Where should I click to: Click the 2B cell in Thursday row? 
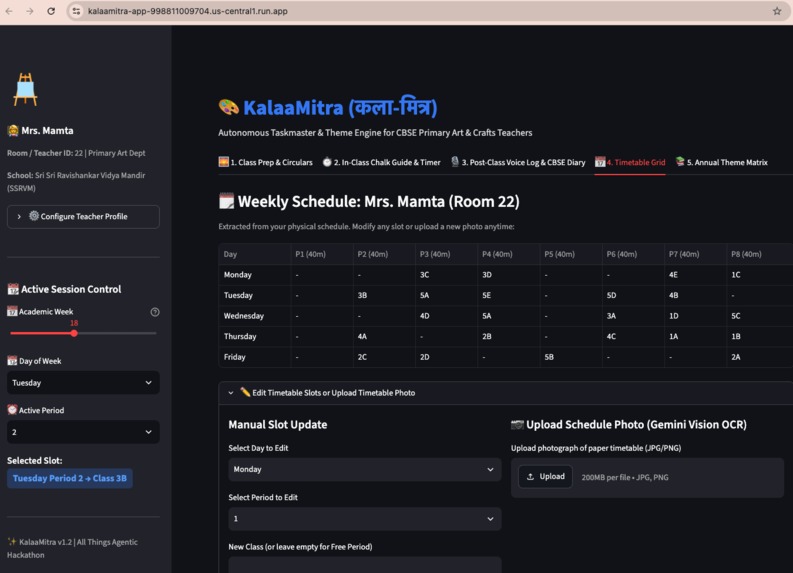(x=508, y=337)
